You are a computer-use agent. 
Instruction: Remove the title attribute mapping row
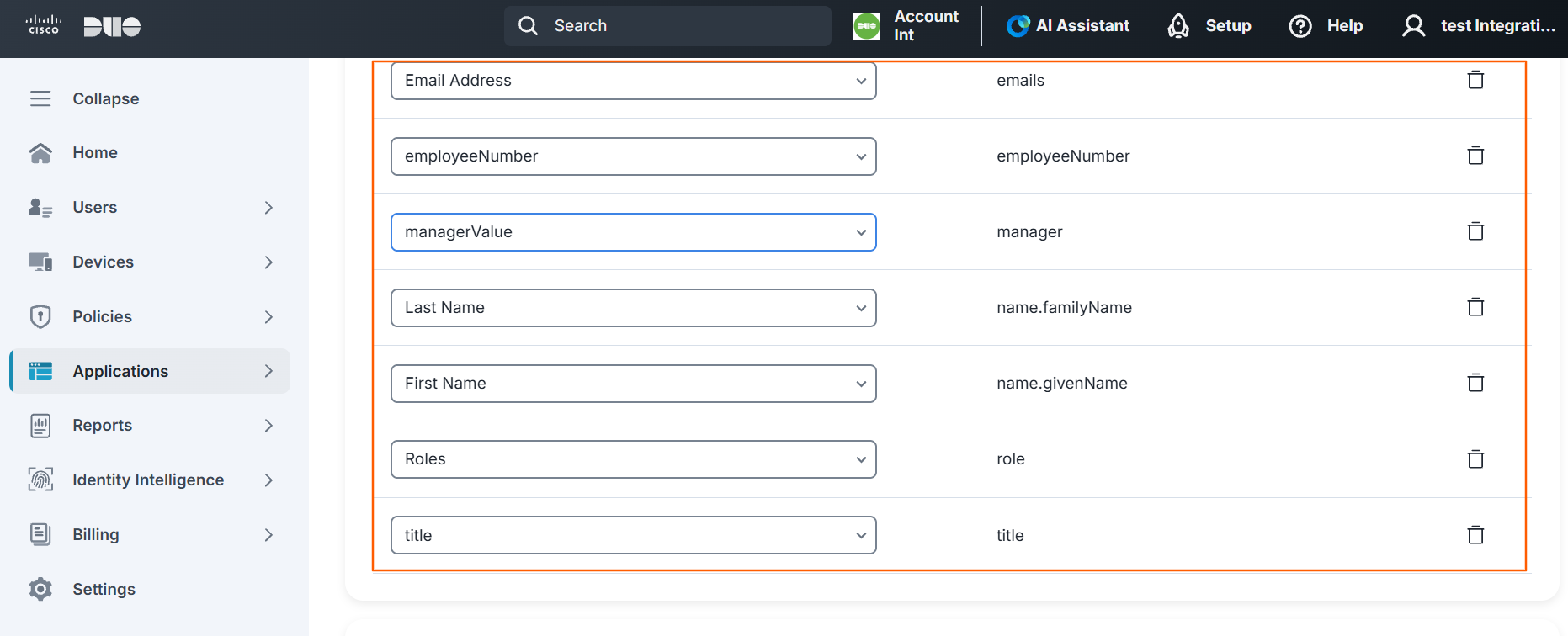[x=1475, y=535]
